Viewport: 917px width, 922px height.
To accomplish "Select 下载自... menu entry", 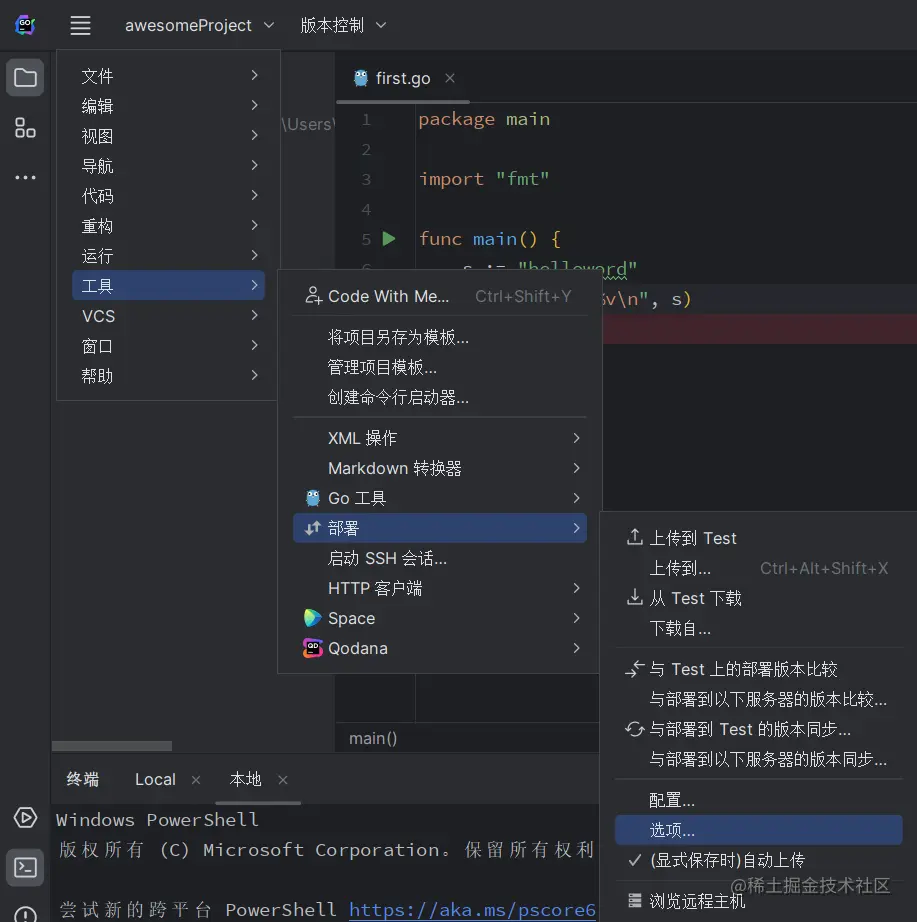I will (758, 627).
